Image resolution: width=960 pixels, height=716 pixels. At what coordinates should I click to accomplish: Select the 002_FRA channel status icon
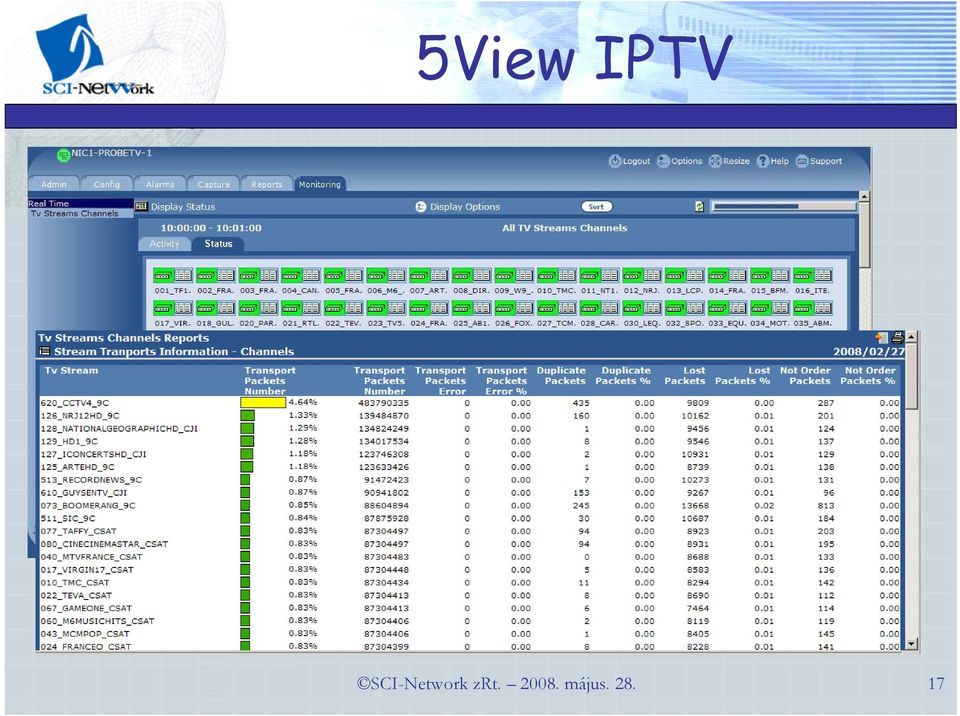216,275
